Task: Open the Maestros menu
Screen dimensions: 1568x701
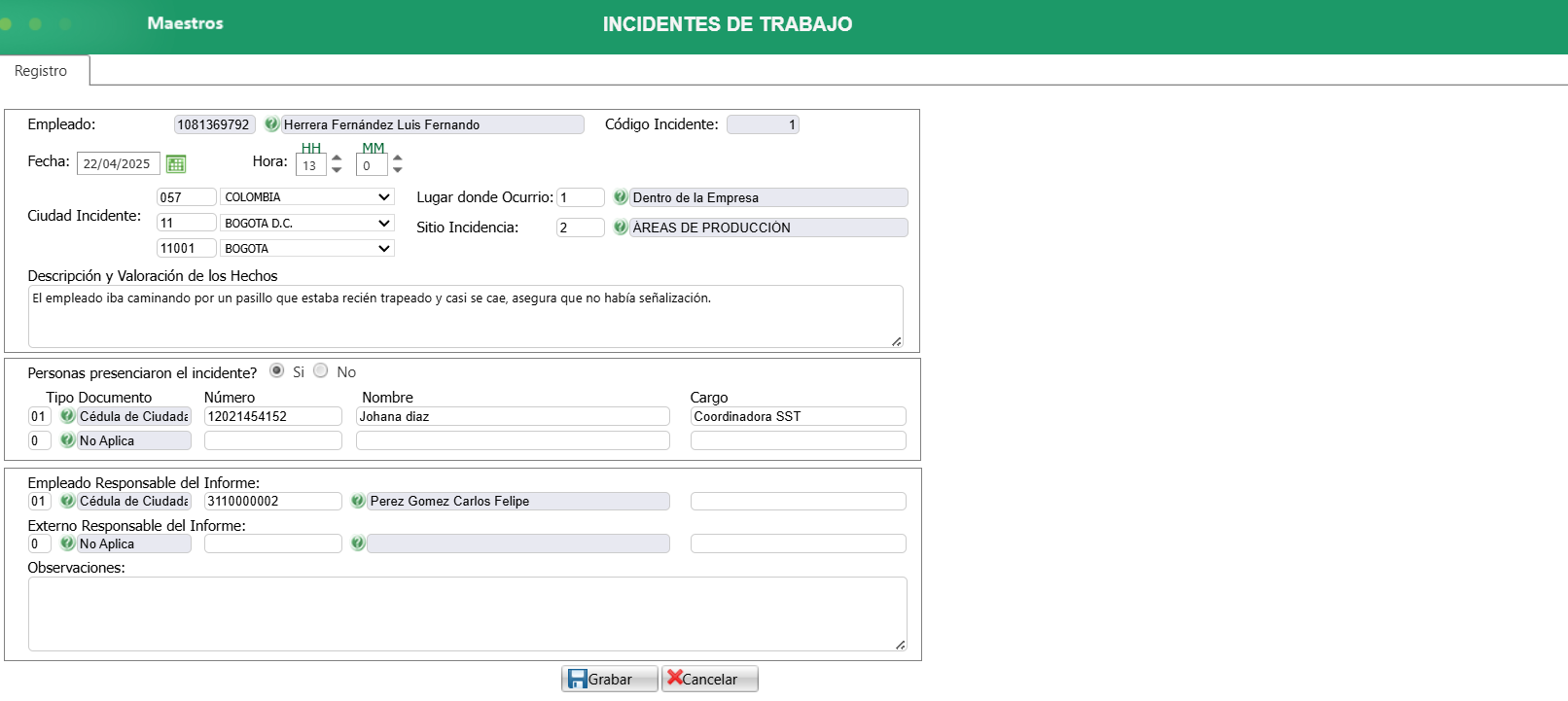Action: coord(185,23)
